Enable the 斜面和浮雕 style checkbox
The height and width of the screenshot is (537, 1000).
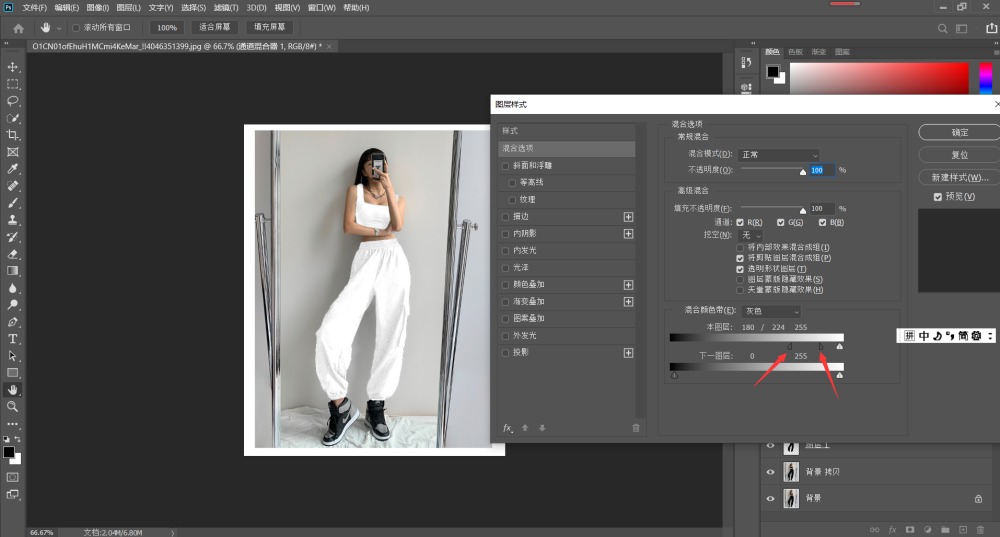point(506,166)
